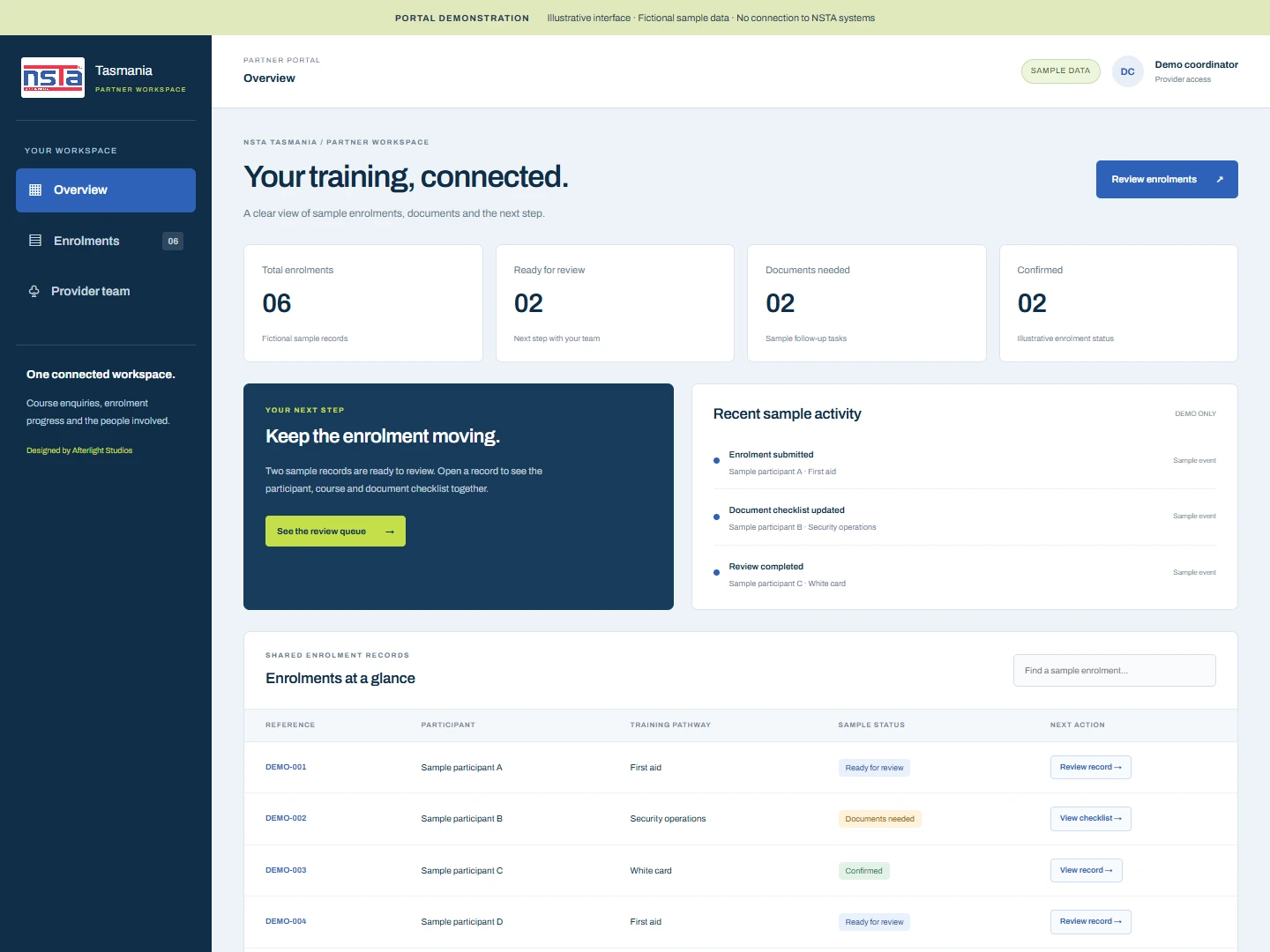
Task: Click the Confirmed stat card
Action: [x=1118, y=303]
